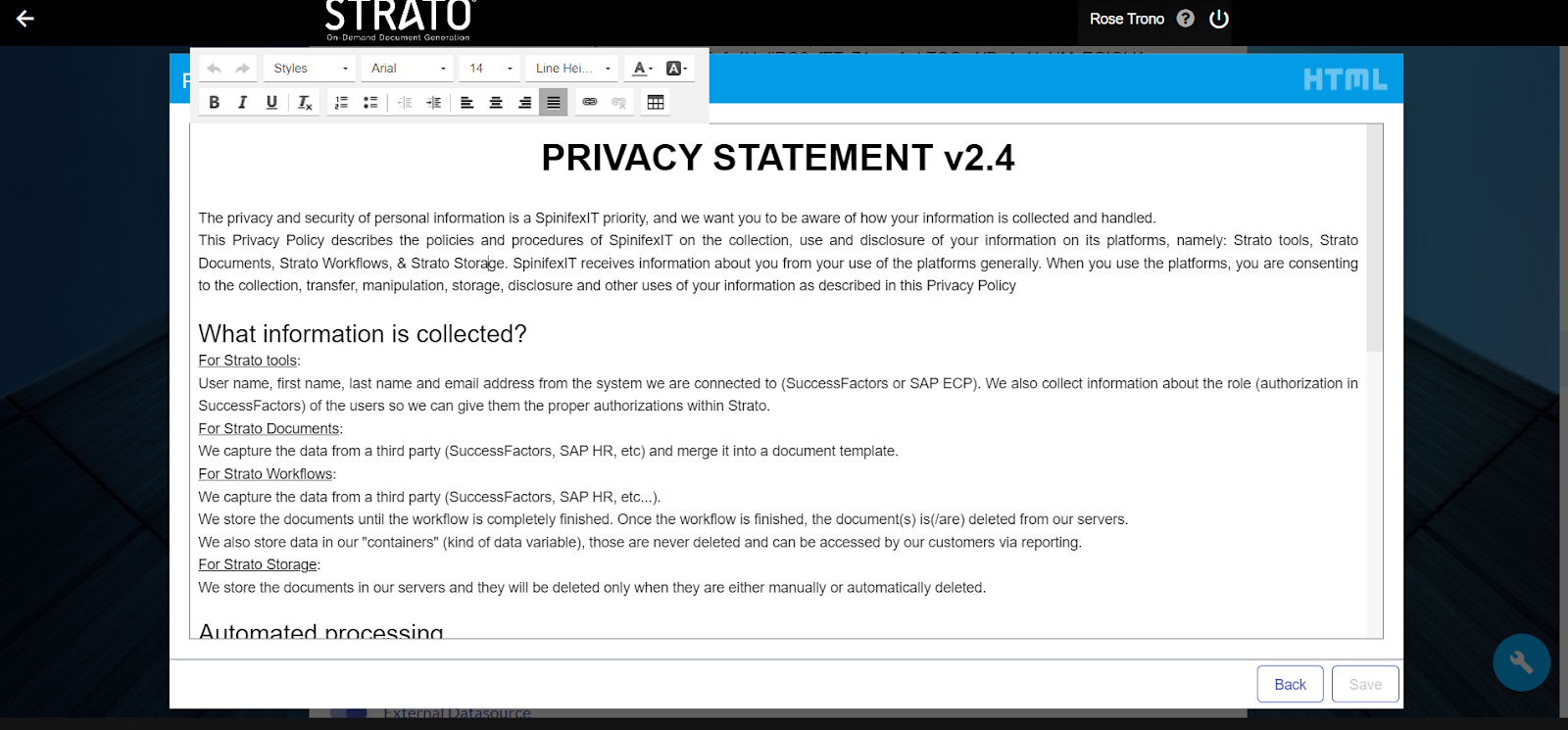Toggle underline formatting
The image size is (1568, 730).
(x=271, y=102)
